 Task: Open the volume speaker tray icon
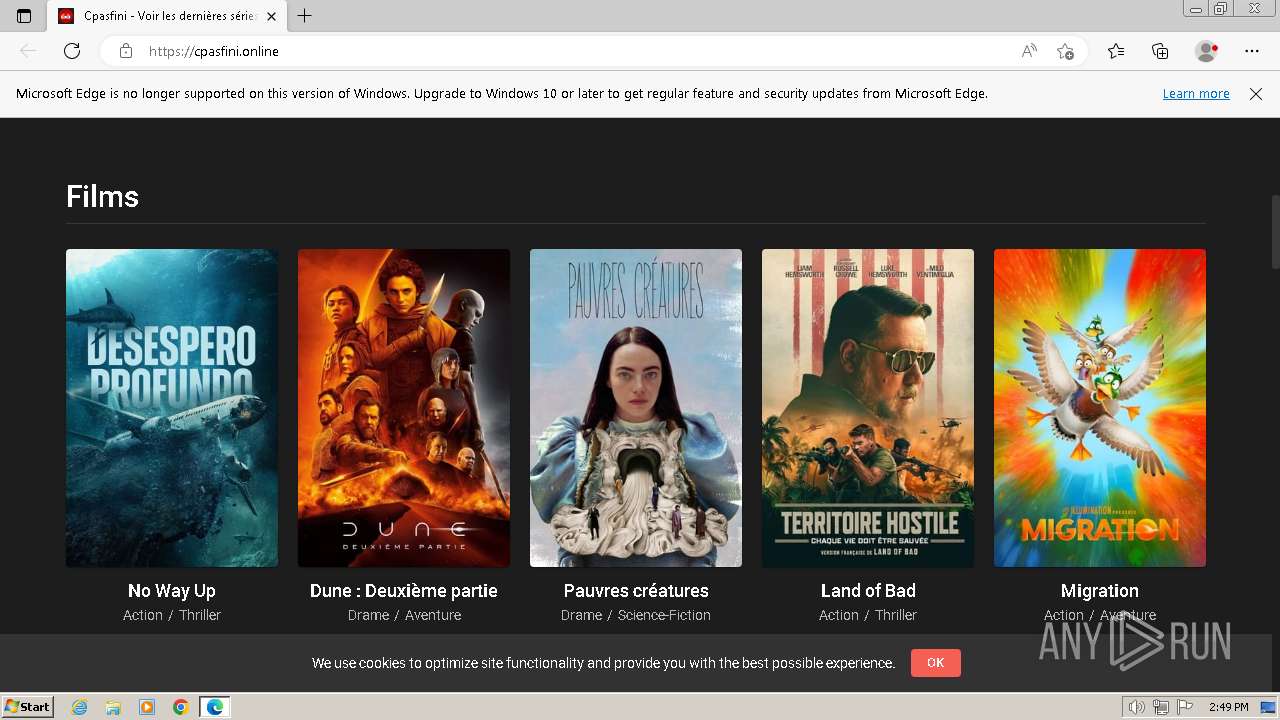[1138, 707]
